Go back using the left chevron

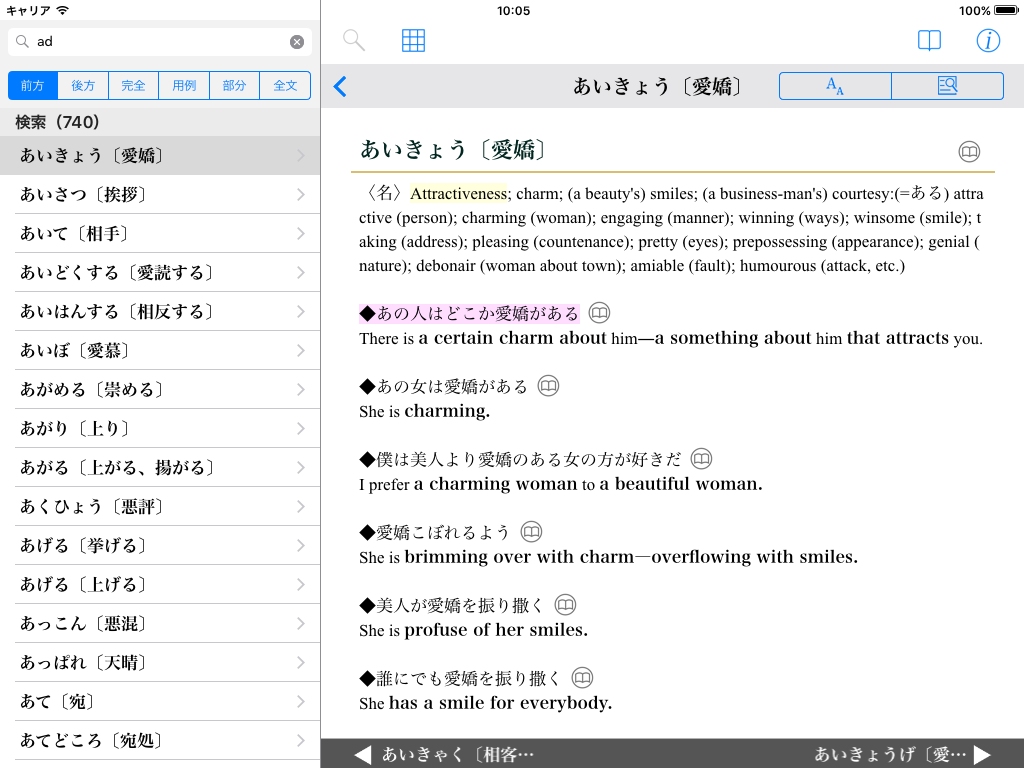pos(340,87)
